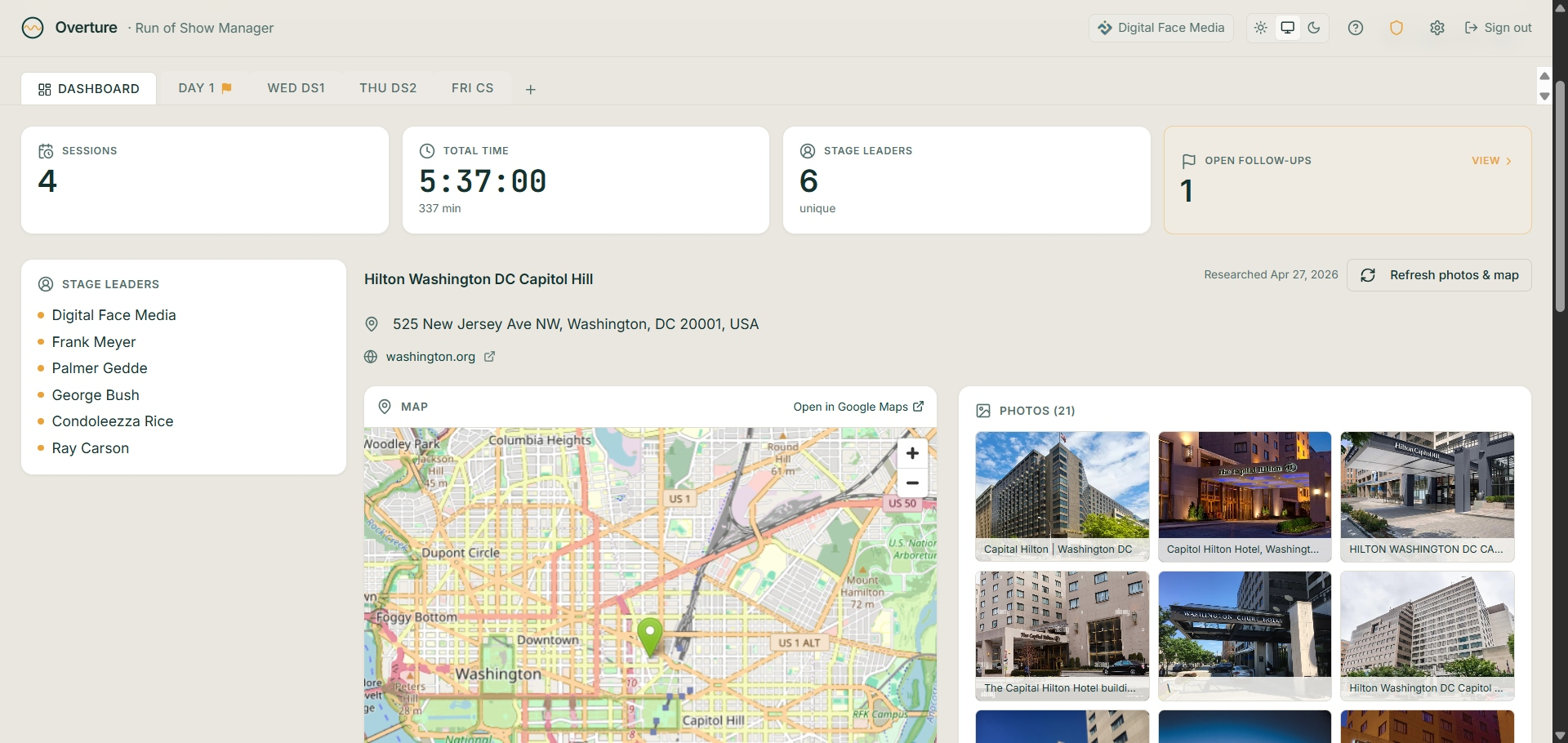
Task: Click Researched Apr 27, 2026 text
Action: pos(1271,275)
